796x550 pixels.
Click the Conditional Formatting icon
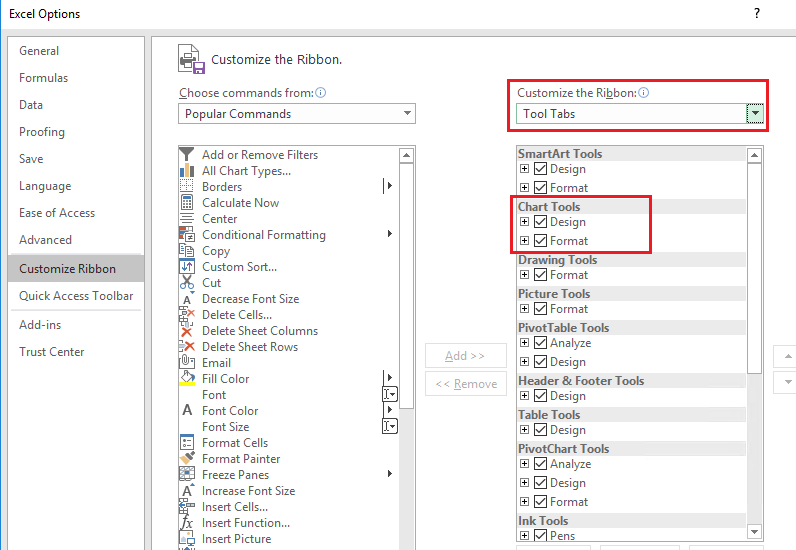point(187,235)
